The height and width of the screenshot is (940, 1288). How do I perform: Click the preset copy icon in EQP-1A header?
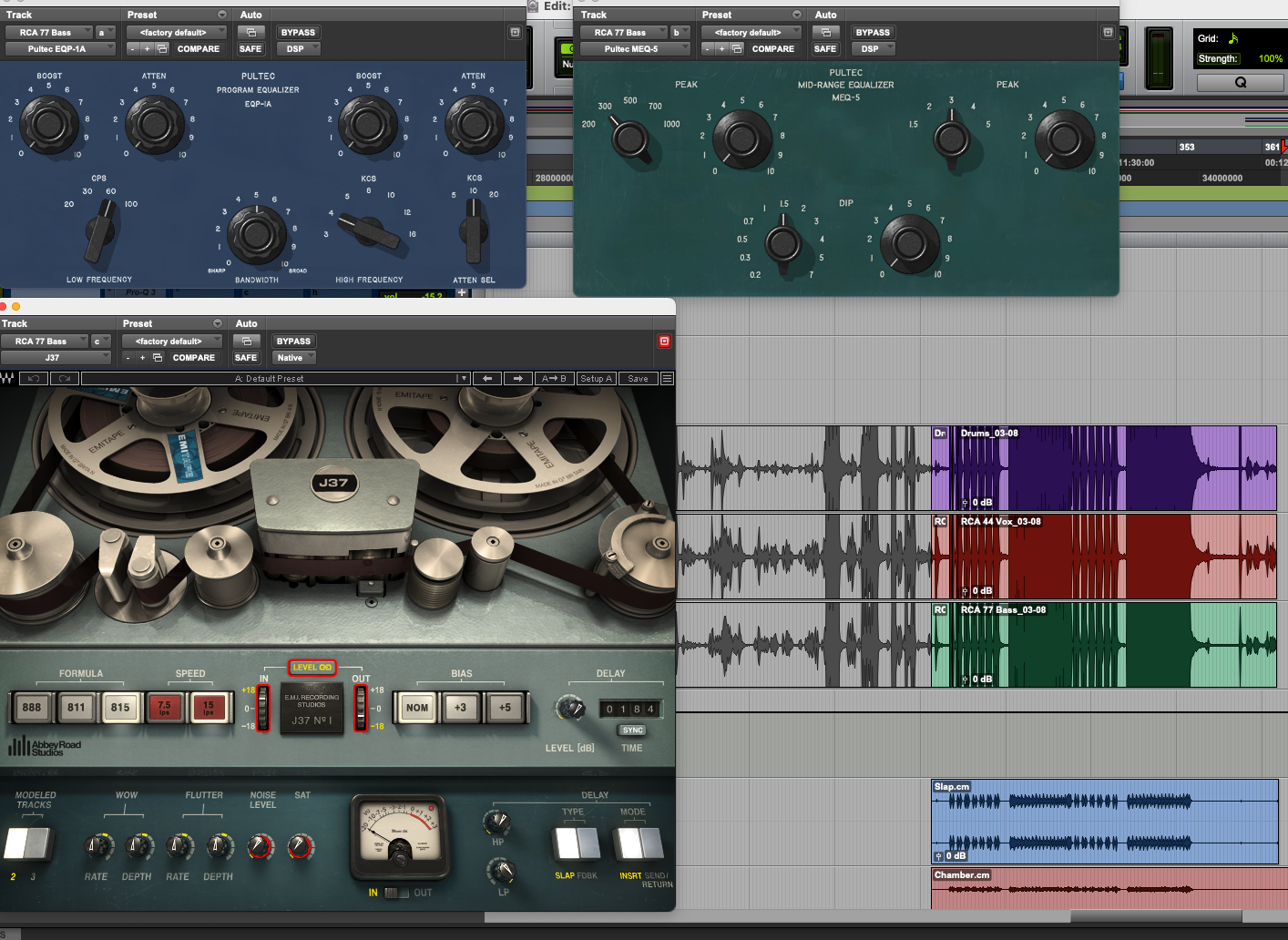(162, 48)
